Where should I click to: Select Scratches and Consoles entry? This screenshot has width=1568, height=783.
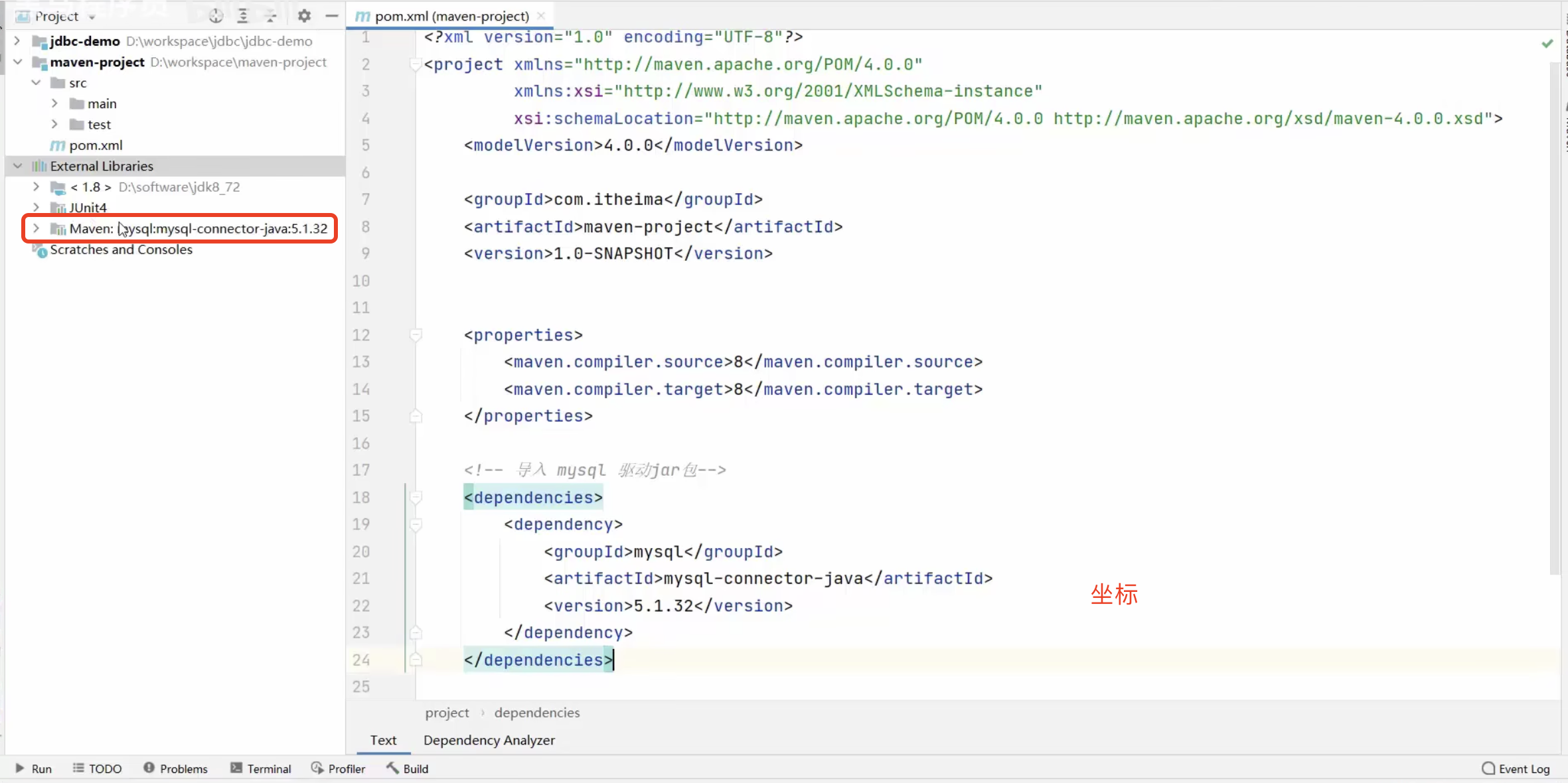(x=121, y=249)
